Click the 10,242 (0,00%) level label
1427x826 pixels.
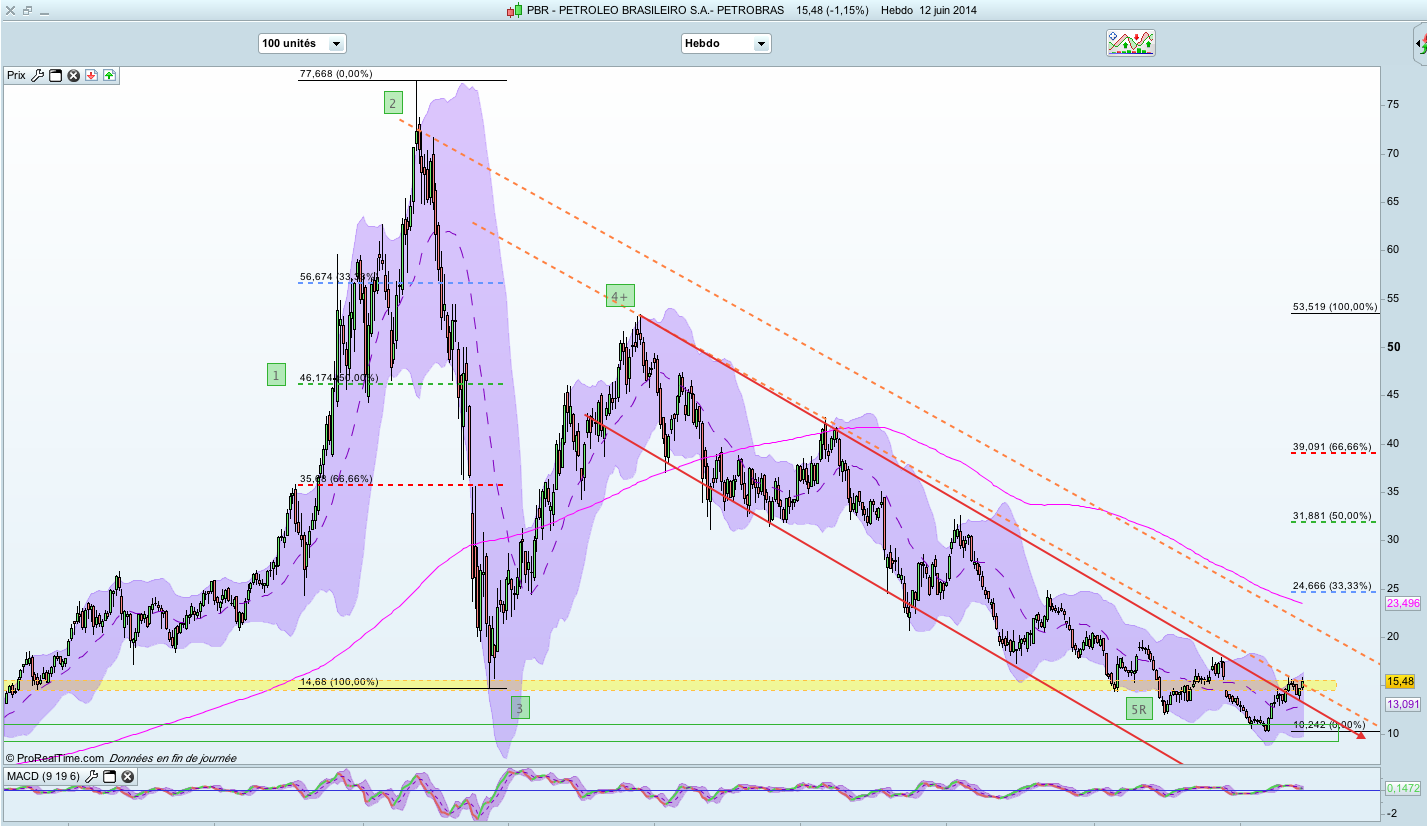click(x=1329, y=725)
